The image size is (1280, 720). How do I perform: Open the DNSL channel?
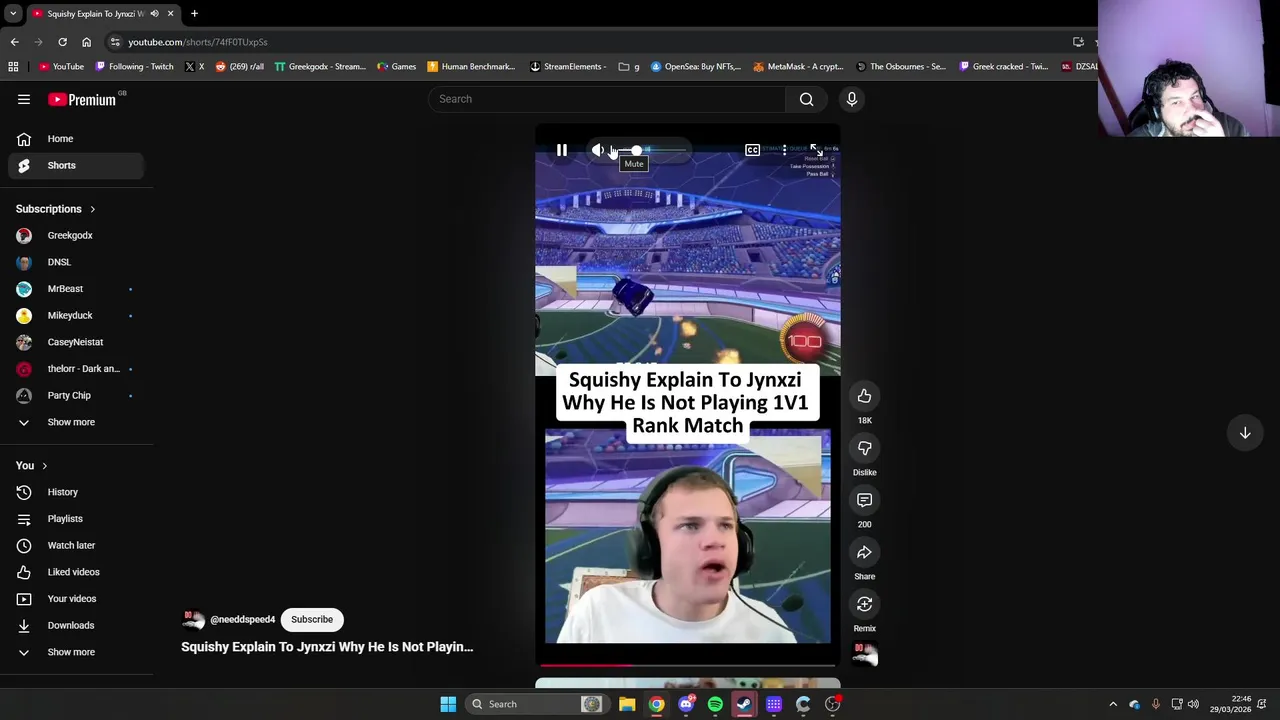pyautogui.click(x=76, y=262)
